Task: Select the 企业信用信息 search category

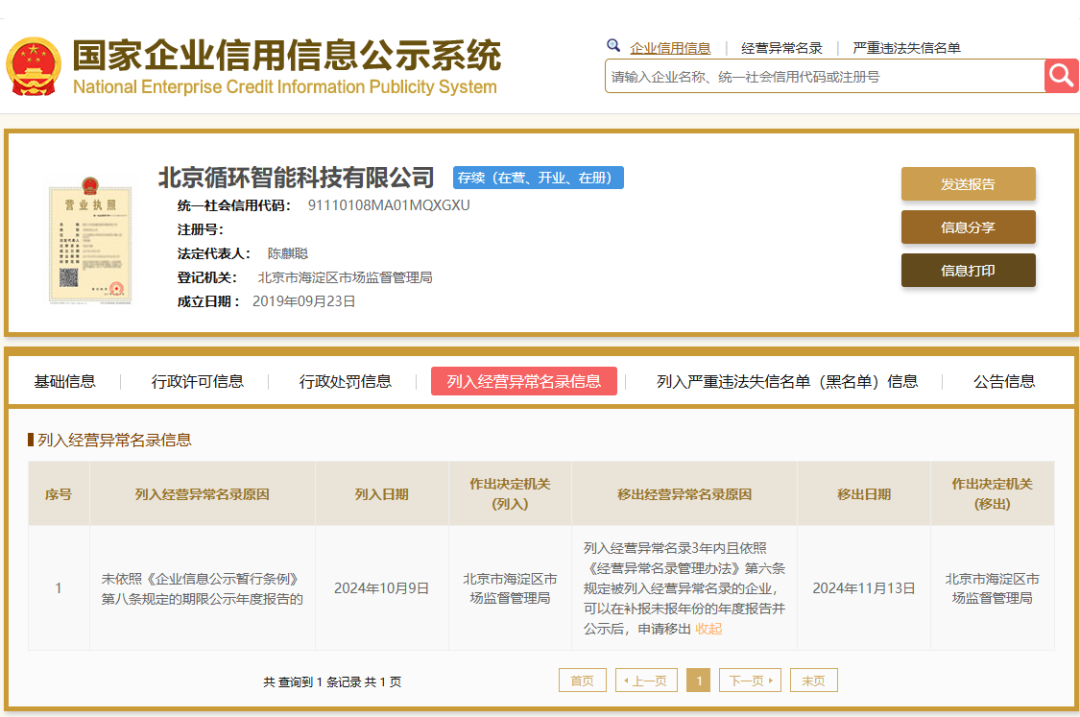Action: point(670,48)
